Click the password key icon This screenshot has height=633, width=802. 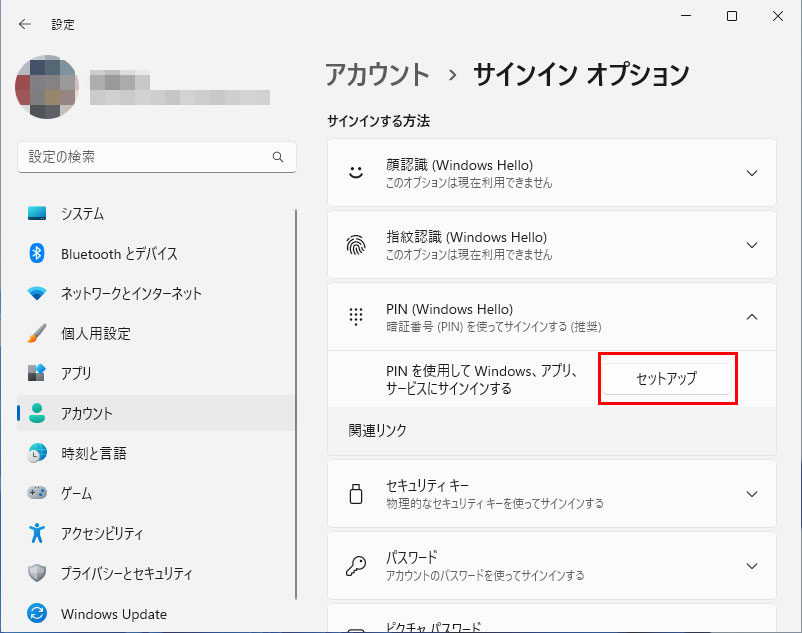point(356,566)
